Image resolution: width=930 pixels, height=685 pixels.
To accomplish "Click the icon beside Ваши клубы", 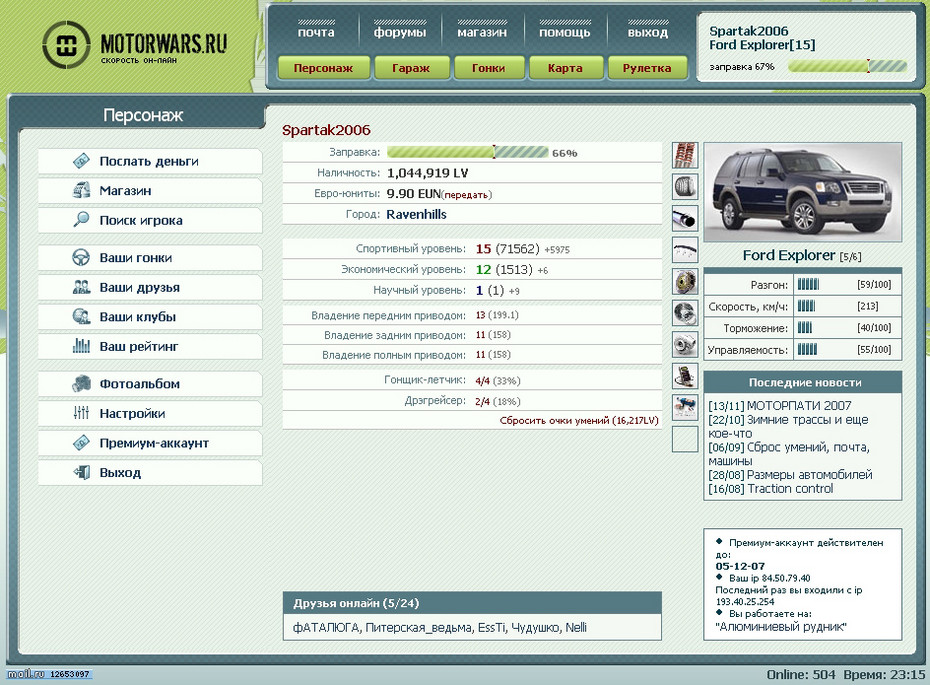I will [x=81, y=316].
